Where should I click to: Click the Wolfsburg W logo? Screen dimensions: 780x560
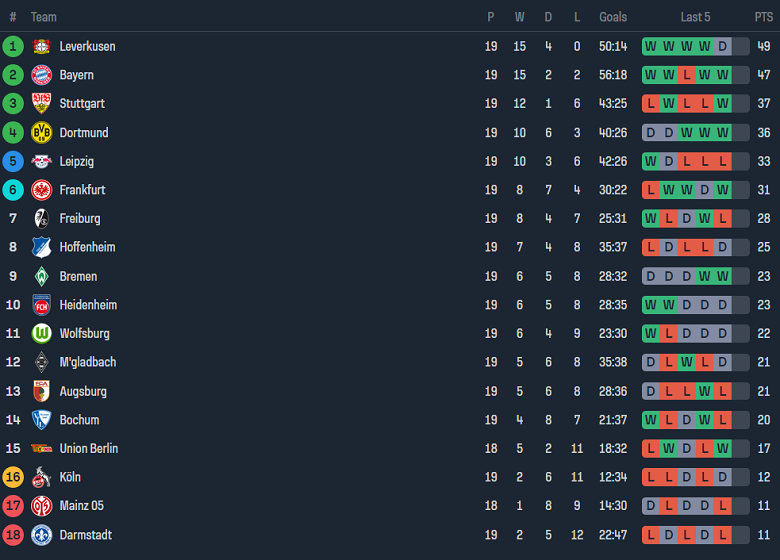point(41,334)
